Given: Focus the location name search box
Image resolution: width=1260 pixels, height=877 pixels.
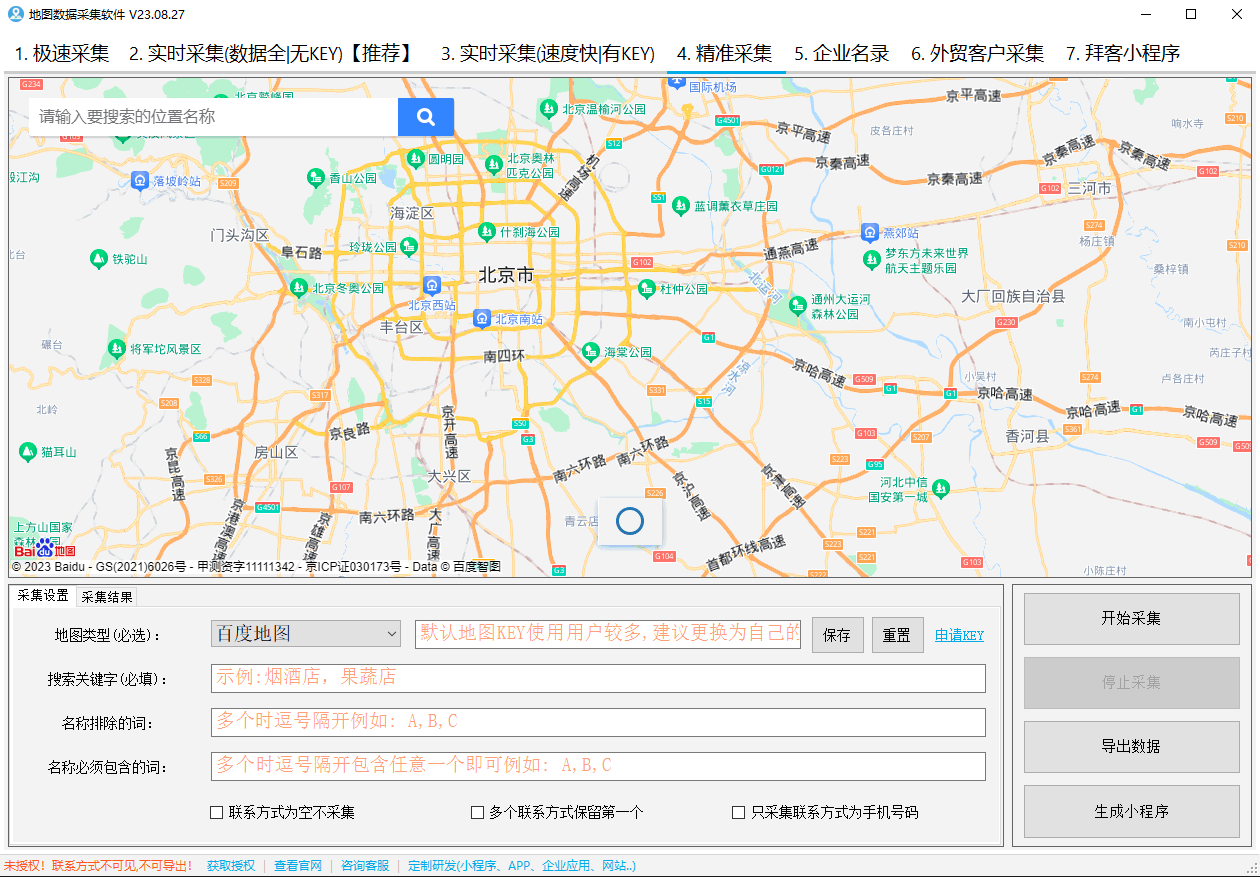Looking at the screenshot, I should point(213,117).
